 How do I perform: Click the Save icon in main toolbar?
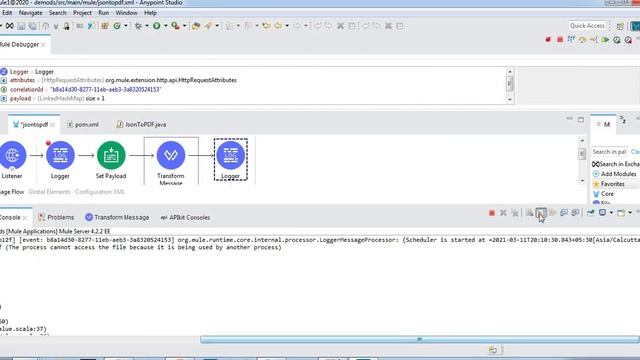pos(21,26)
